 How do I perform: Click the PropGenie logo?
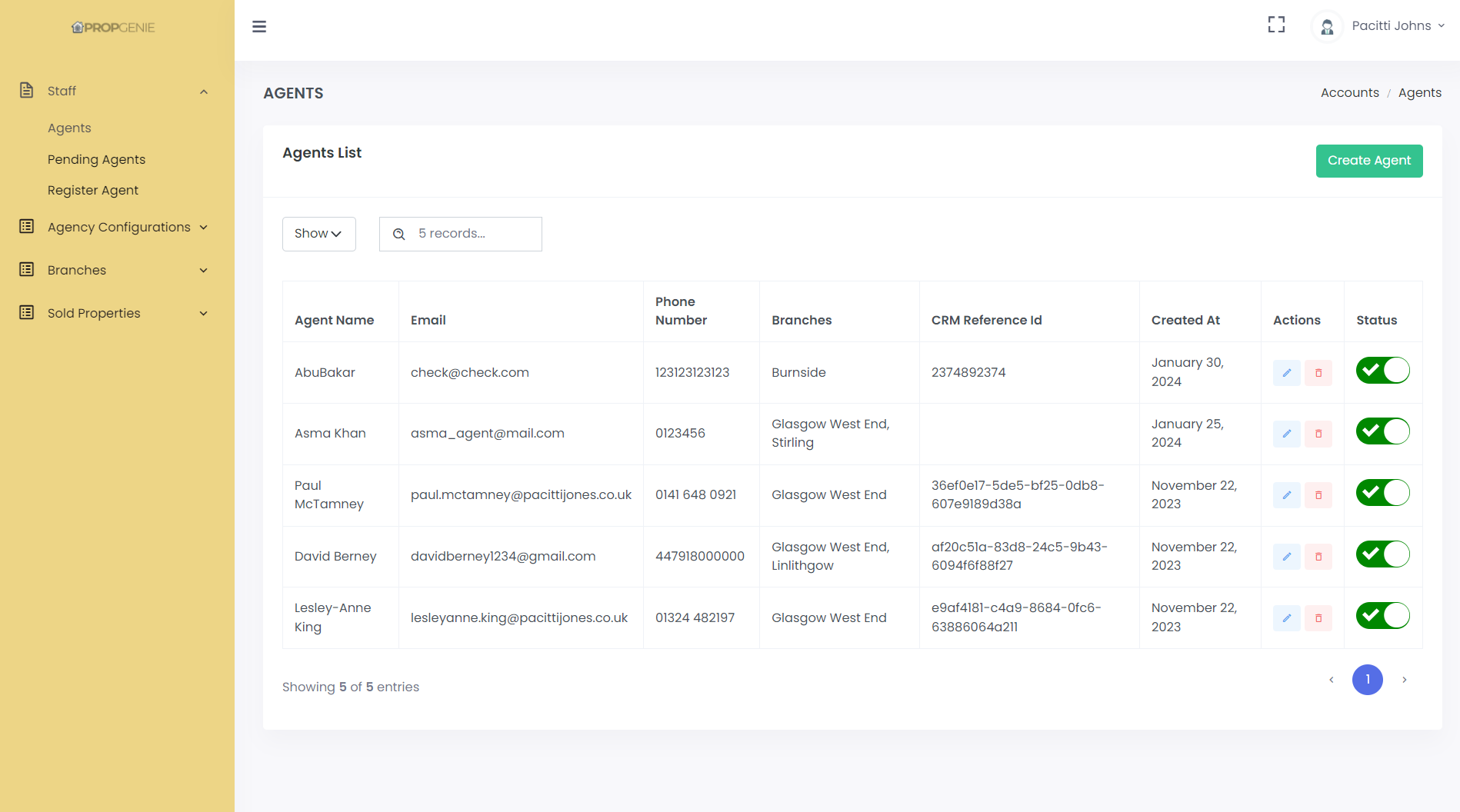tap(114, 28)
